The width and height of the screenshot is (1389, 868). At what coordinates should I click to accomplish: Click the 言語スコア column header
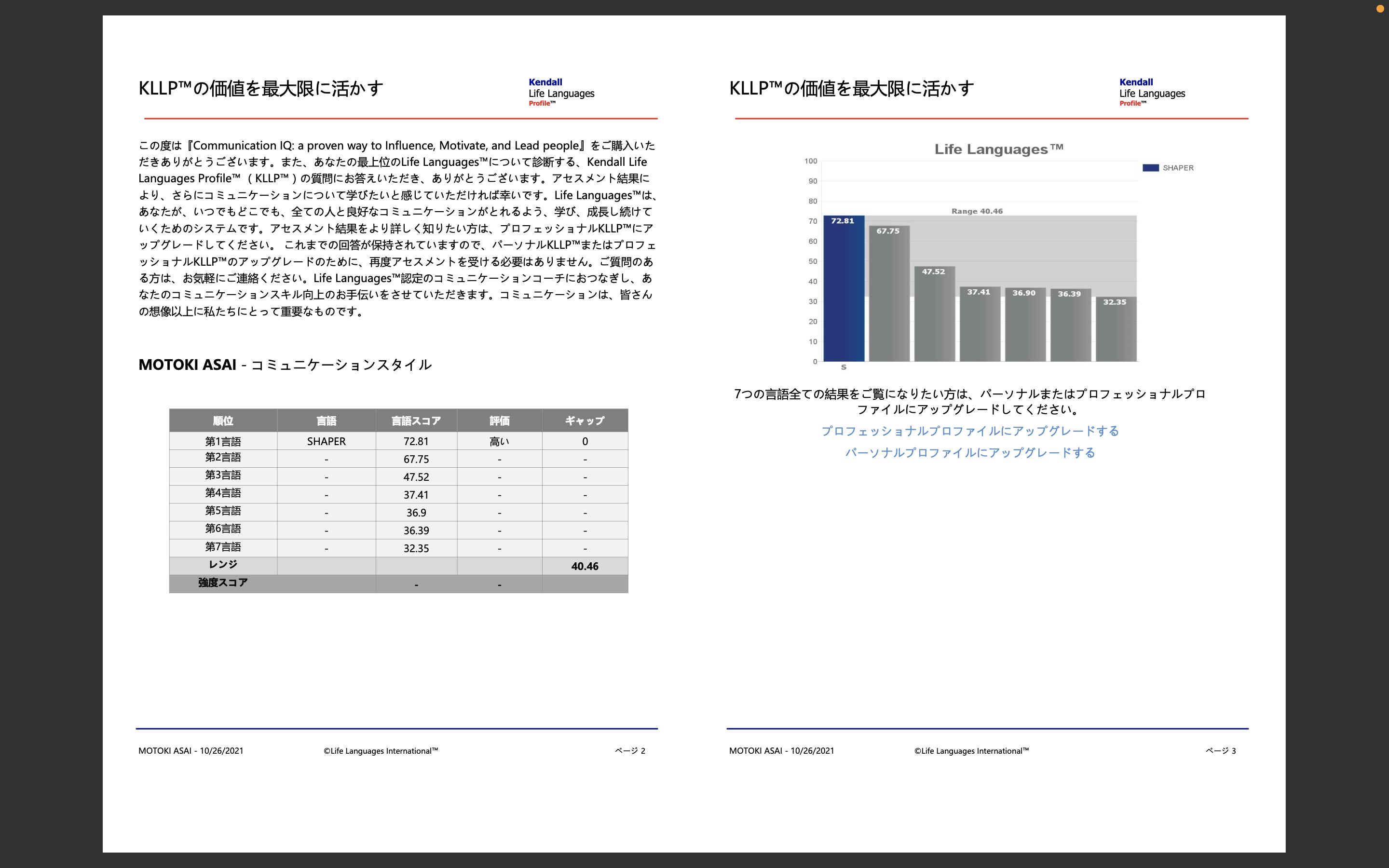pos(416,421)
